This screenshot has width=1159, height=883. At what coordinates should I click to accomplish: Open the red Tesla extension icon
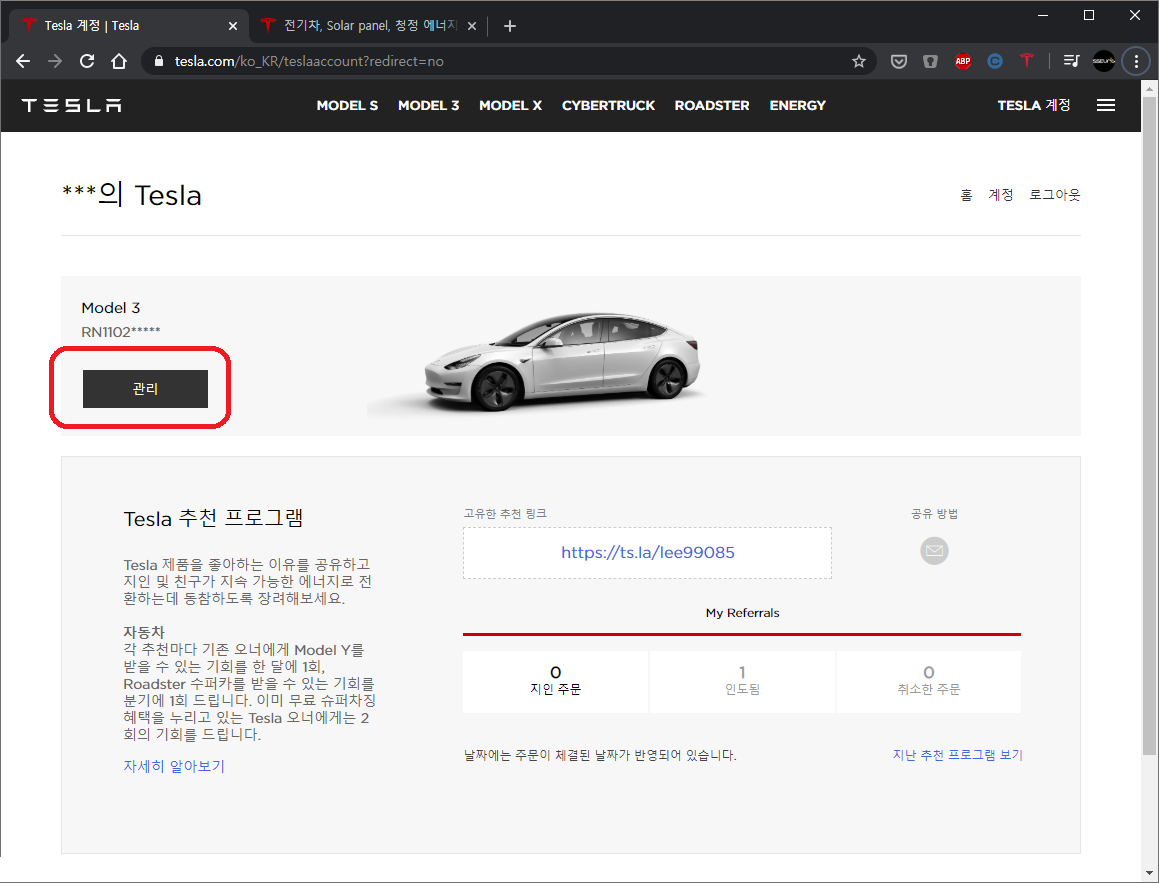tap(1027, 61)
